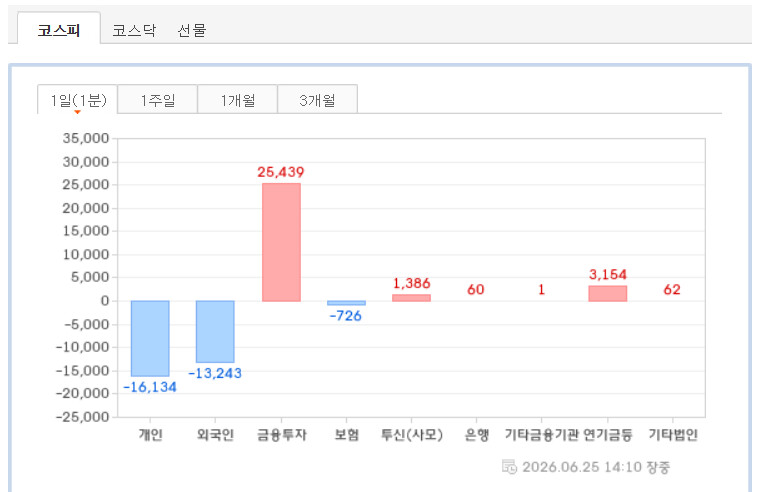
Task: Click the clock icon beside the timestamp
Action: tap(509, 467)
